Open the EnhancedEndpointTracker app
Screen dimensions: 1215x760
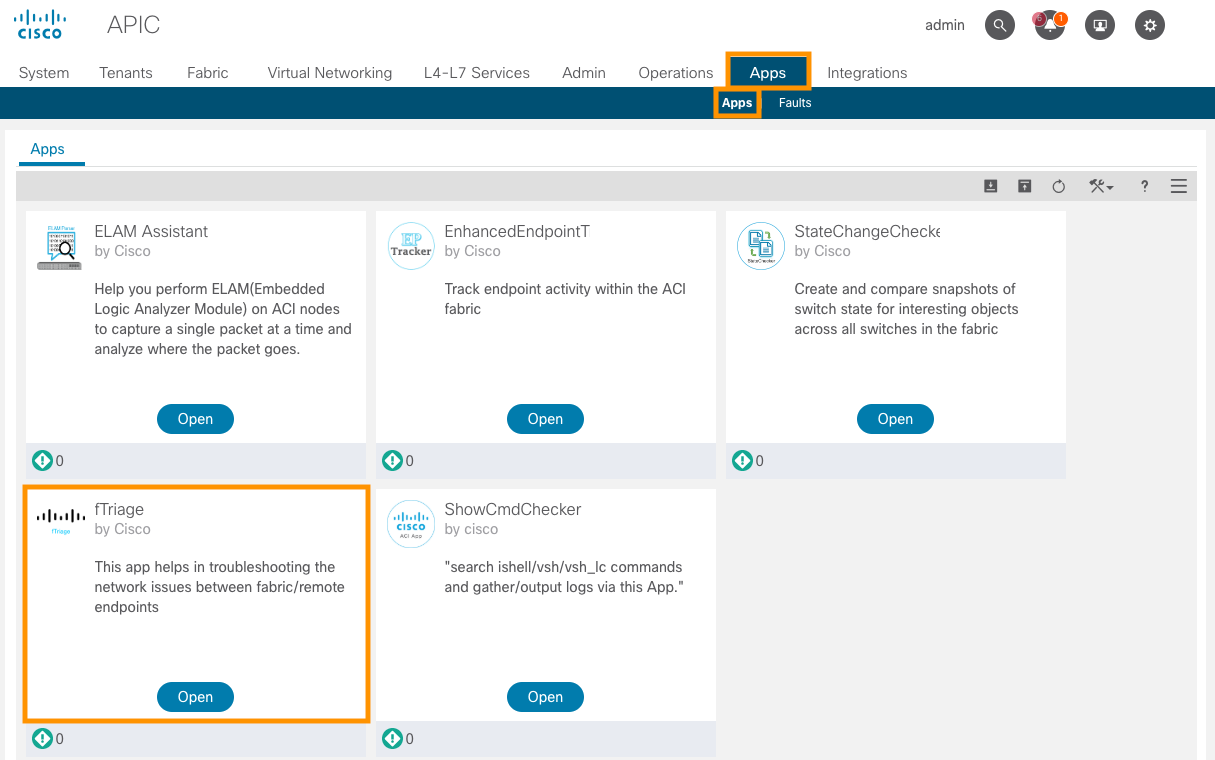coord(545,419)
